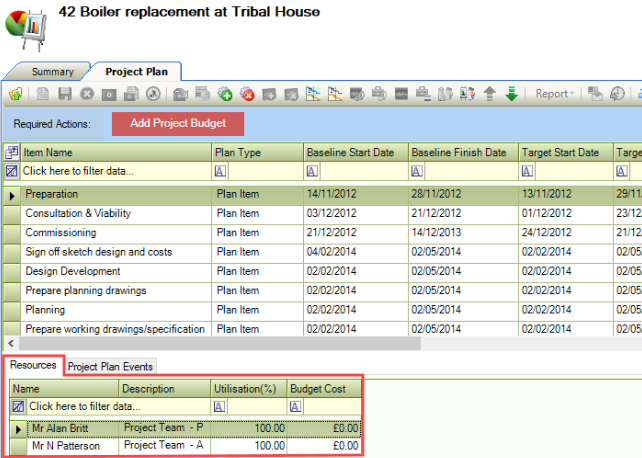
Task: Click the home icon at toolbar start
Action: click(16, 94)
